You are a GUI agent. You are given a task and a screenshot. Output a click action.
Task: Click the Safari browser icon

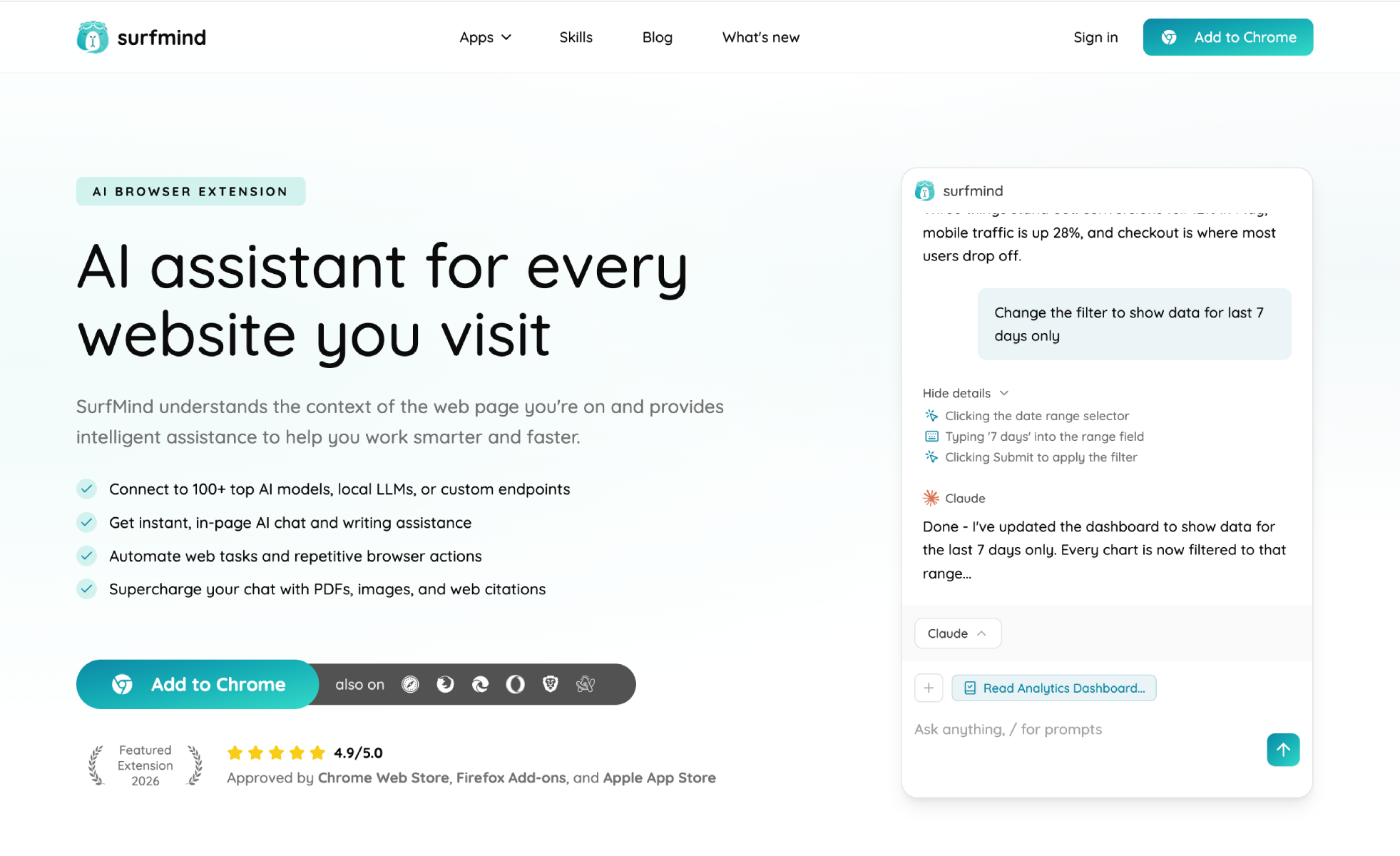pyautogui.click(x=410, y=685)
